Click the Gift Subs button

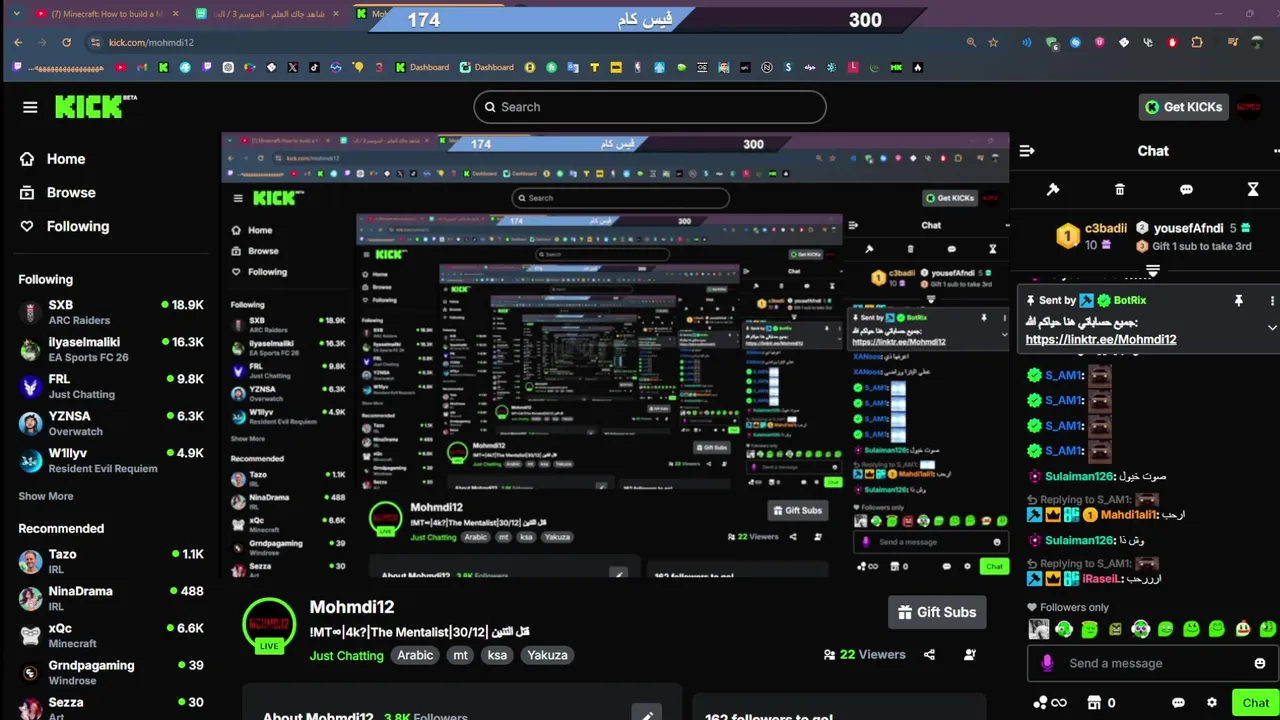937,612
